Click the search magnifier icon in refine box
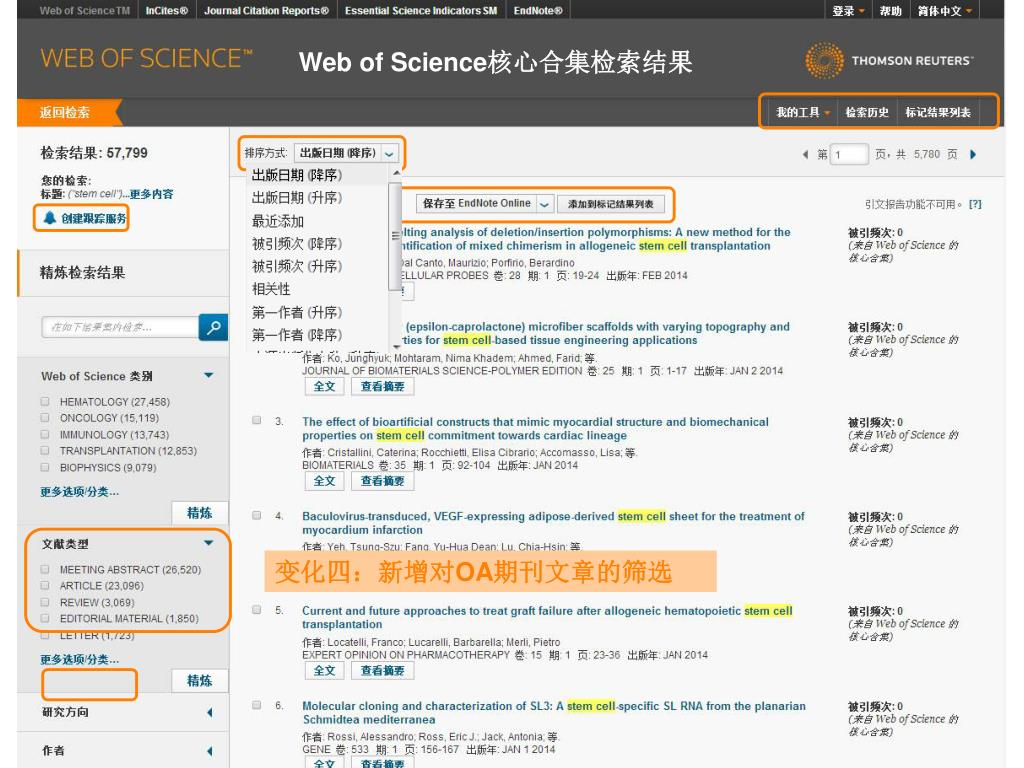 (213, 327)
